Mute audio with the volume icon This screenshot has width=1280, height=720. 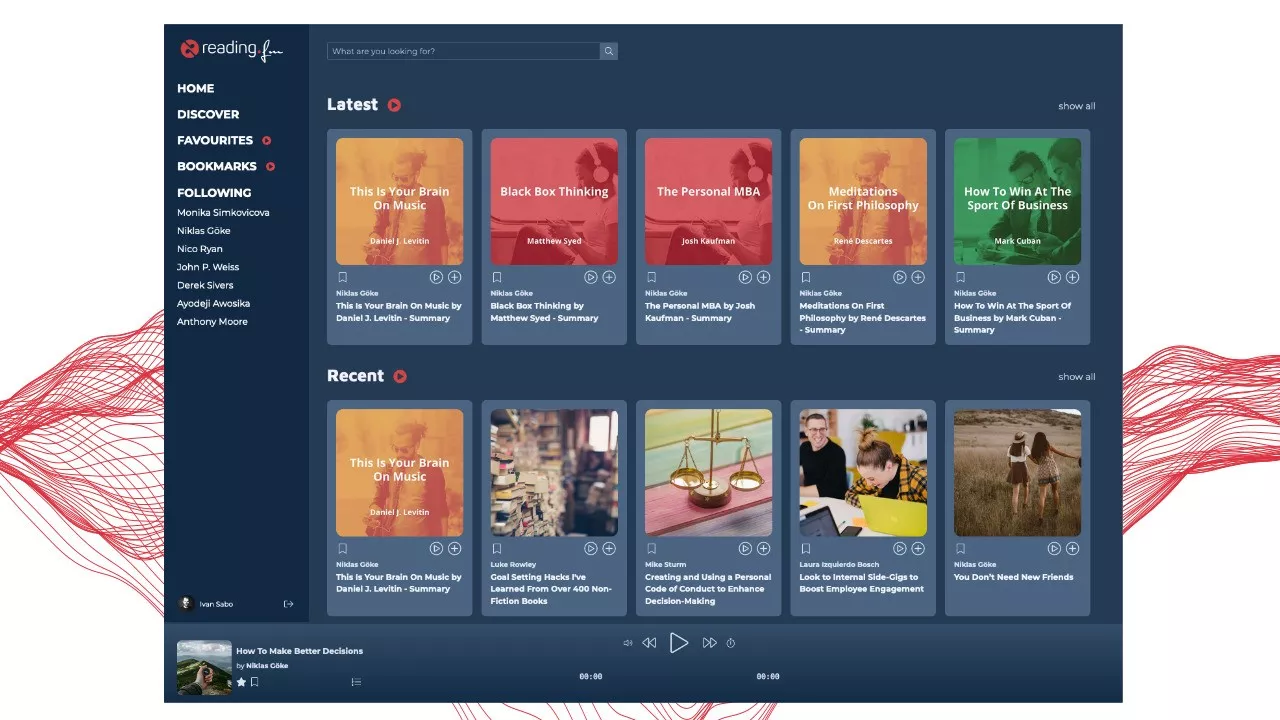pos(627,643)
